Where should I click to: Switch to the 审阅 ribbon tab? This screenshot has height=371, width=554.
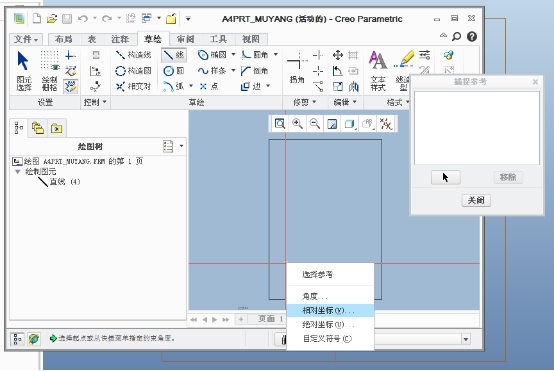185,39
